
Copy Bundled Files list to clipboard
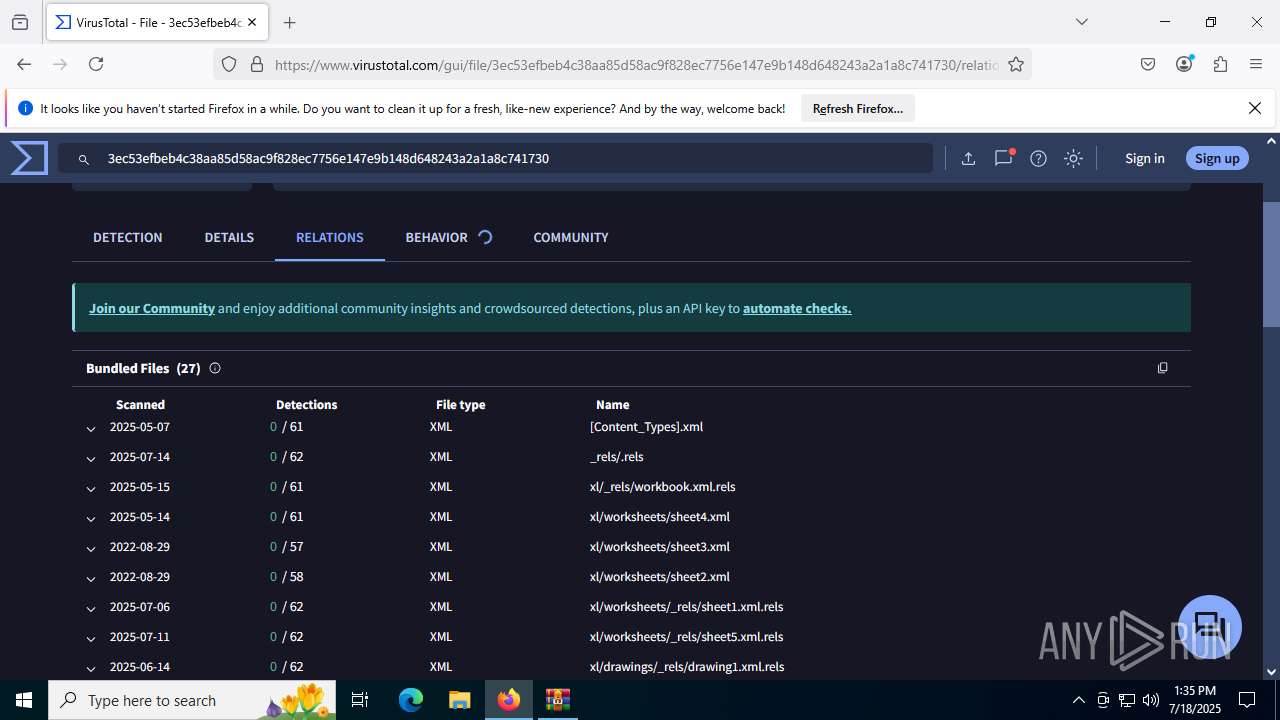pos(1162,368)
